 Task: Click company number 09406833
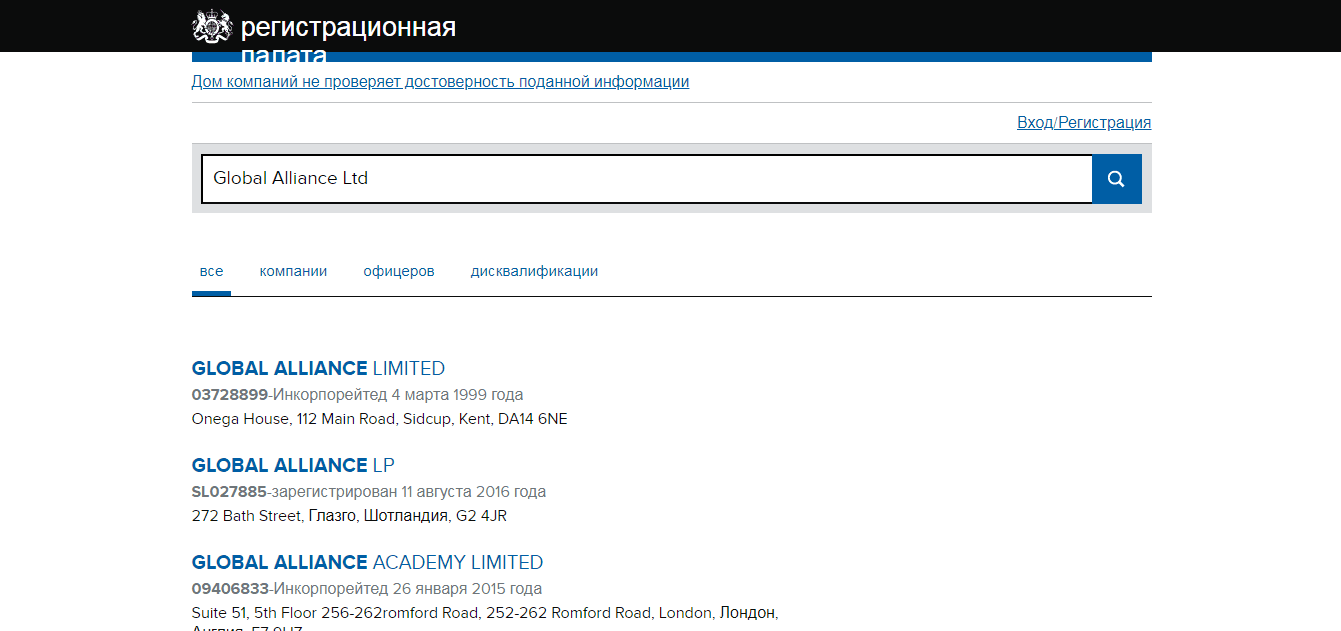[x=230, y=588]
